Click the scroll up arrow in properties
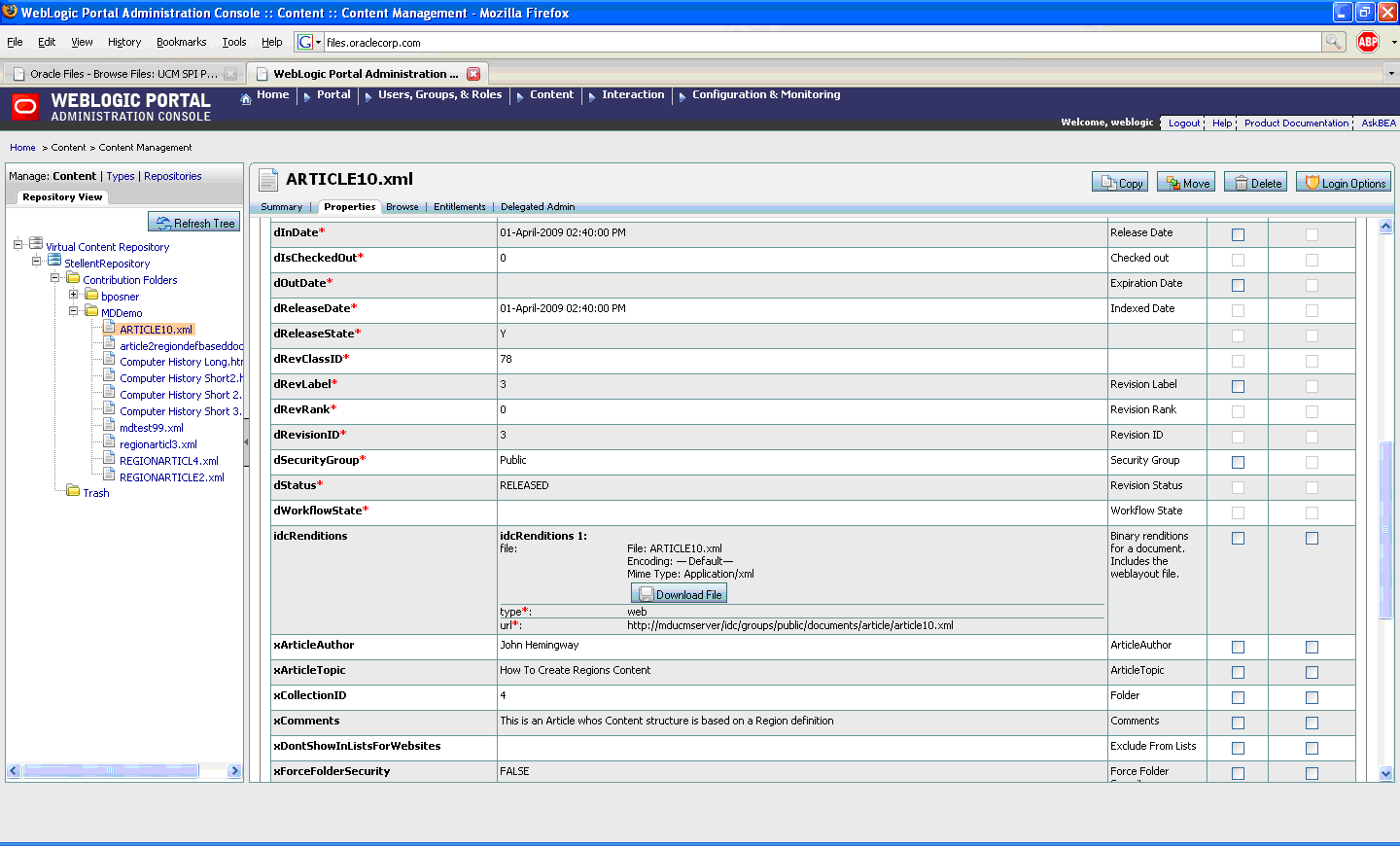 1385,226
